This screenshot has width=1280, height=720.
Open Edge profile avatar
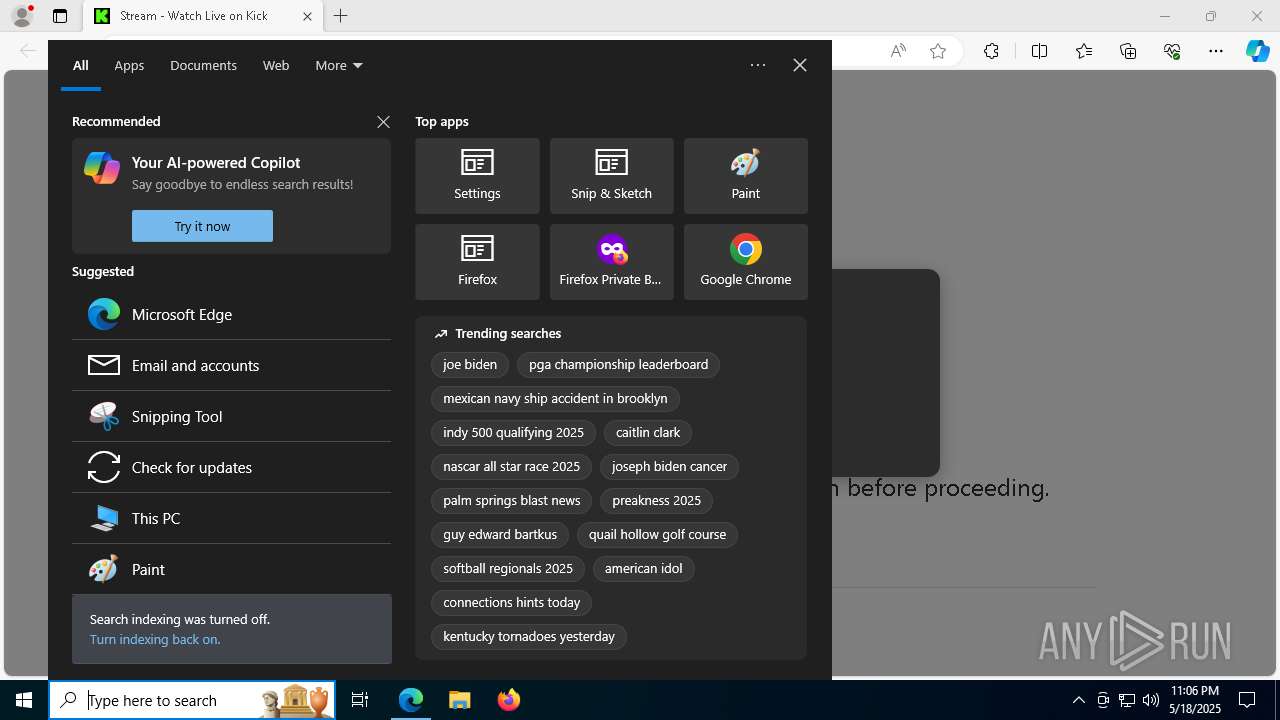[22, 16]
